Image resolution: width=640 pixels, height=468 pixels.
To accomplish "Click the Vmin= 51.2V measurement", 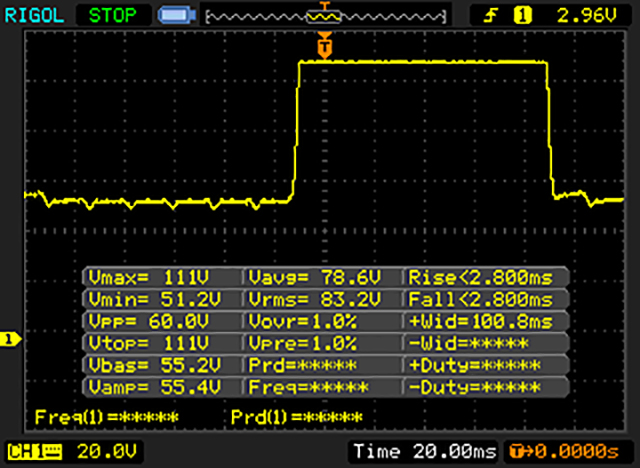I will click(155, 300).
